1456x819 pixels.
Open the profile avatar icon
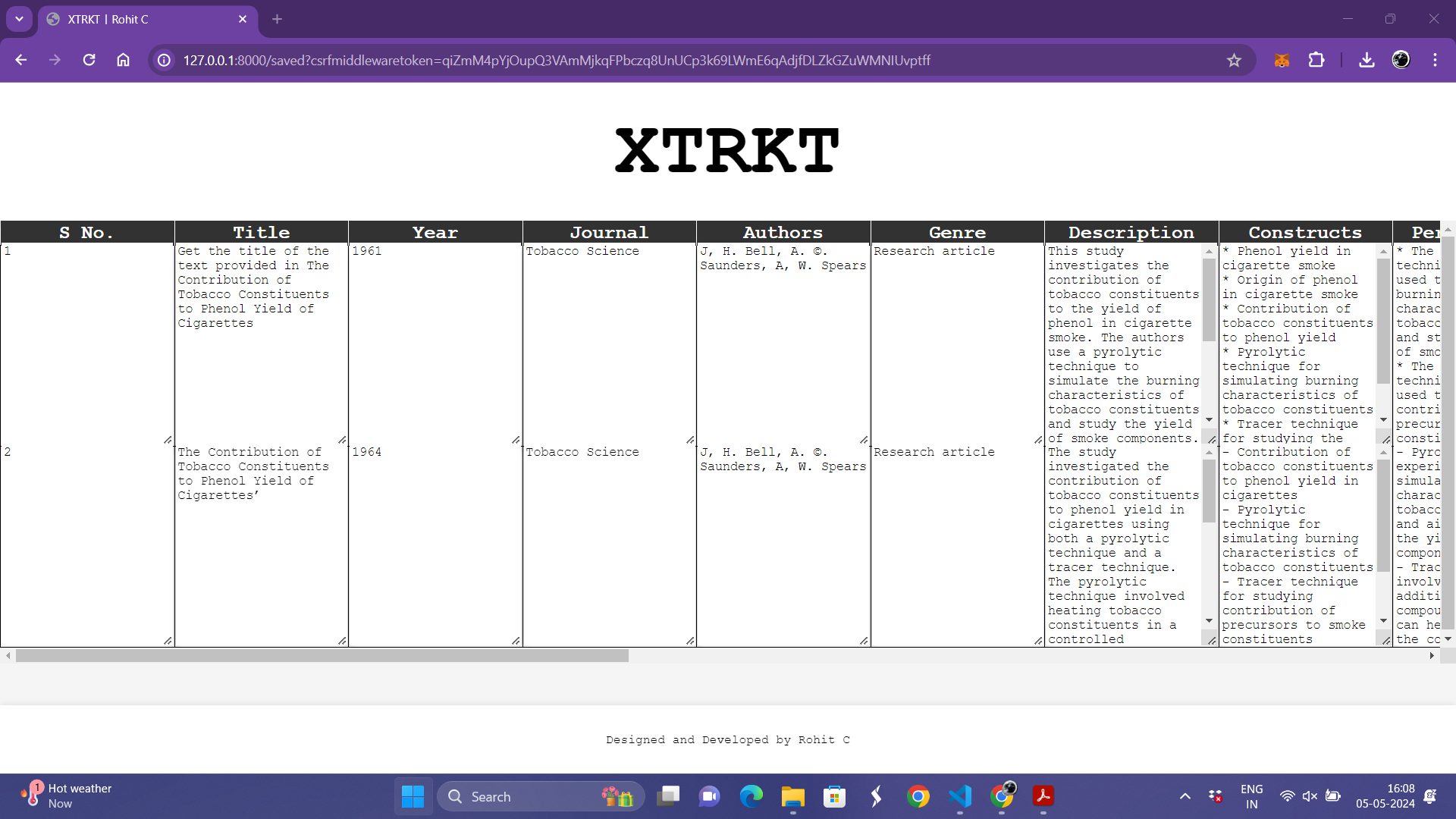[1401, 60]
